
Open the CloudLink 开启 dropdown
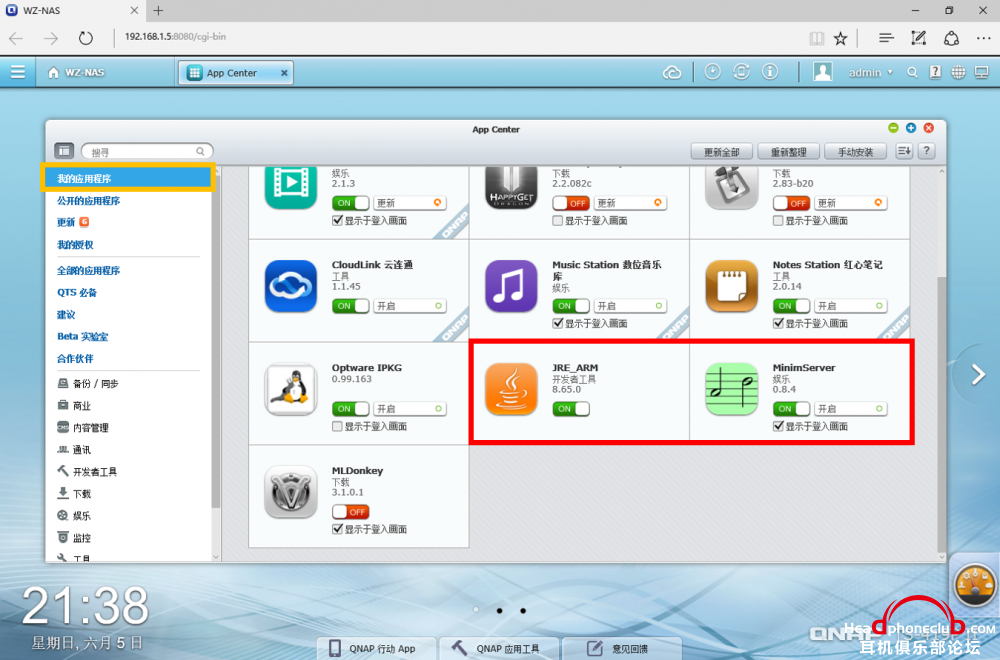point(409,306)
